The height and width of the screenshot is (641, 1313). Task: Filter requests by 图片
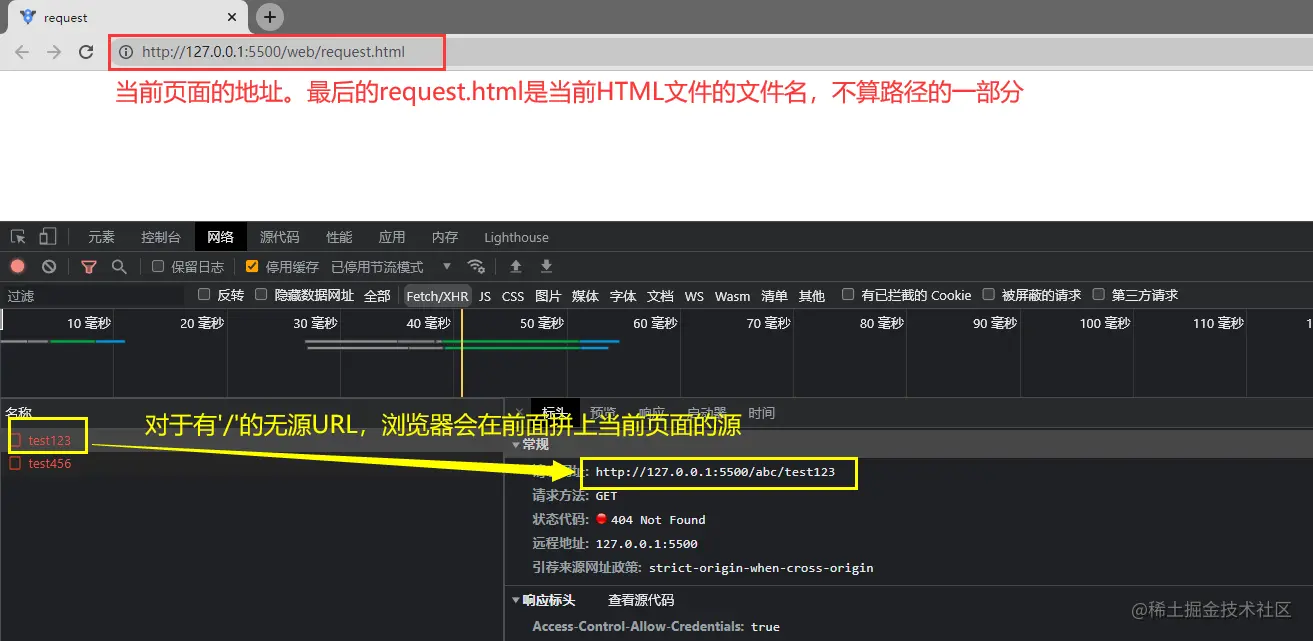[x=548, y=296]
